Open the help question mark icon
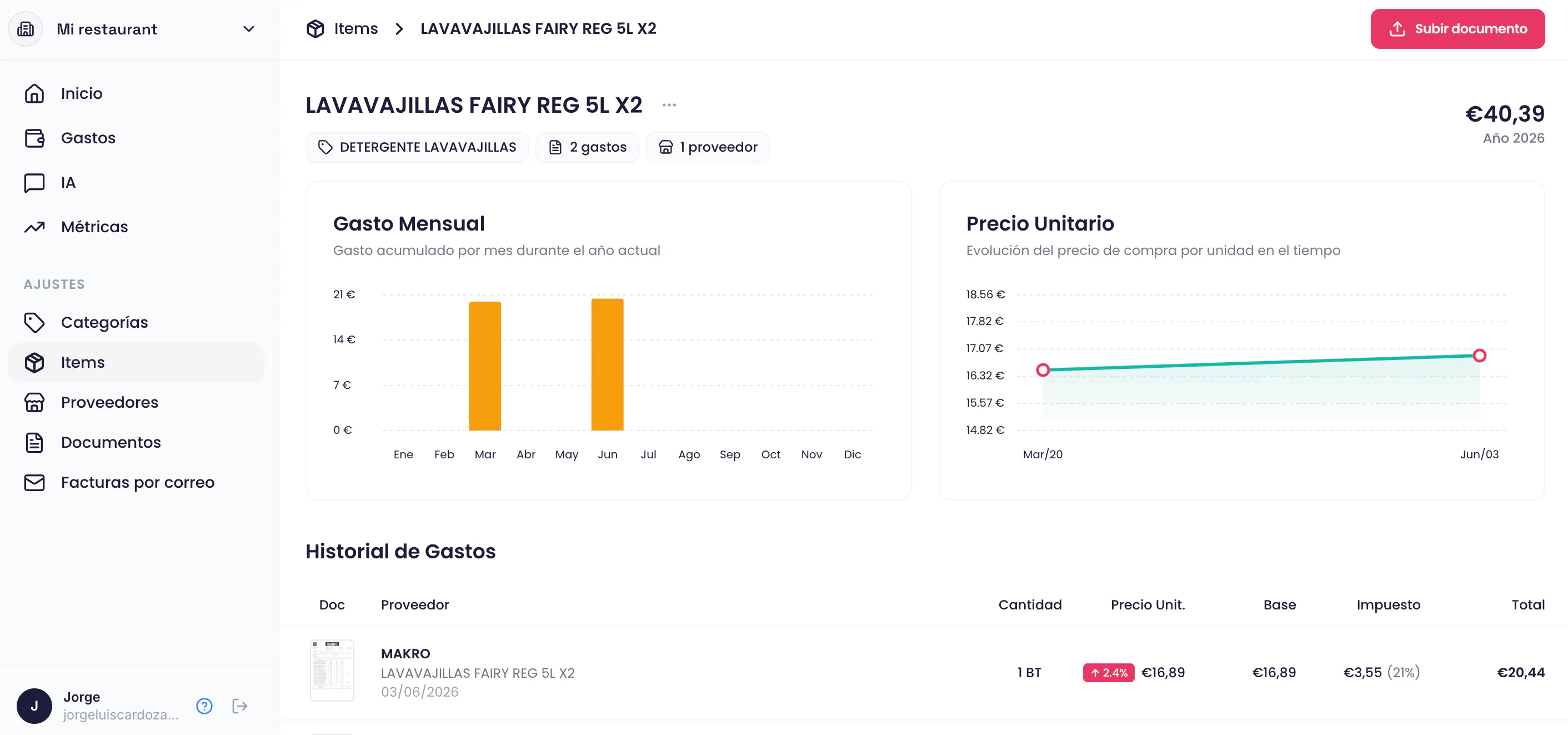This screenshot has height=735, width=1568. click(x=204, y=706)
